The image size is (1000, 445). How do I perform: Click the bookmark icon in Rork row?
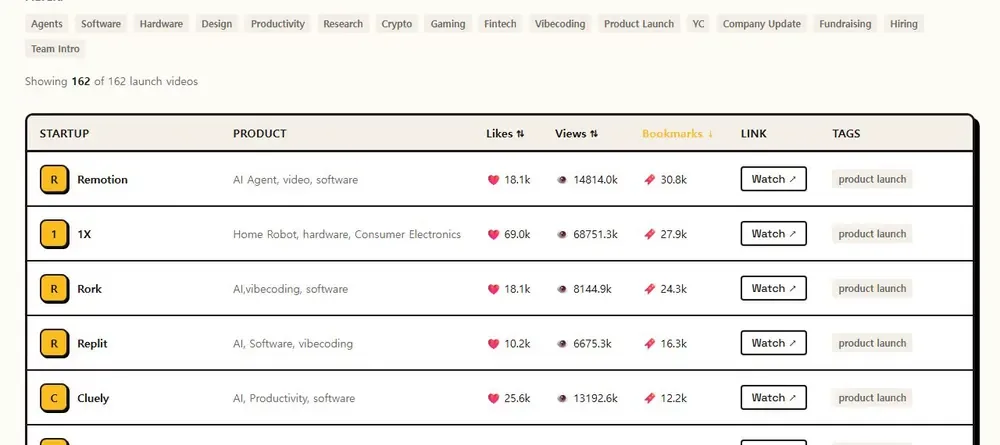[649, 289]
